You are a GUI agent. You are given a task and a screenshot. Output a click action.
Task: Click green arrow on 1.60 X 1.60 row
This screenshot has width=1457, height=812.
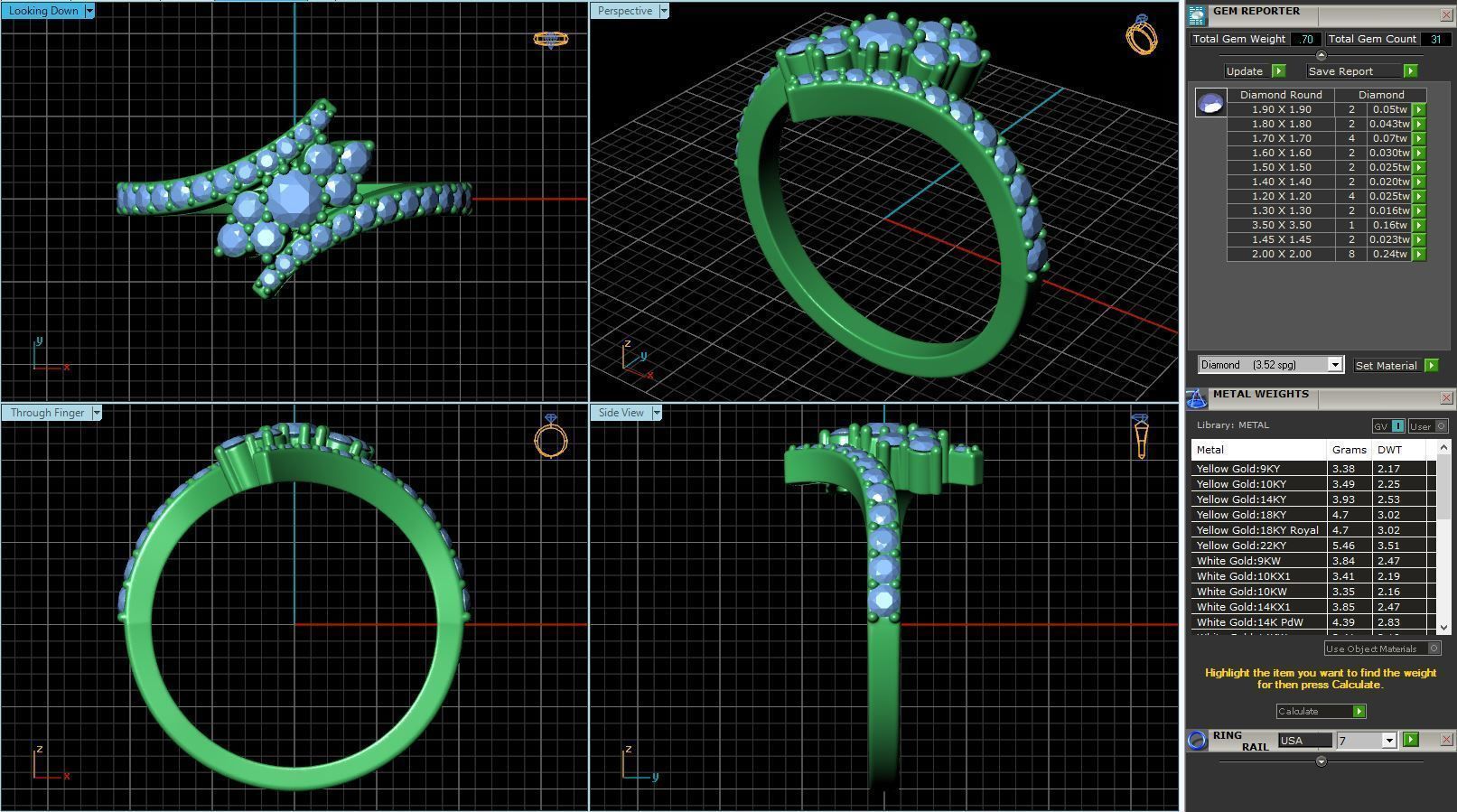coord(1418,153)
